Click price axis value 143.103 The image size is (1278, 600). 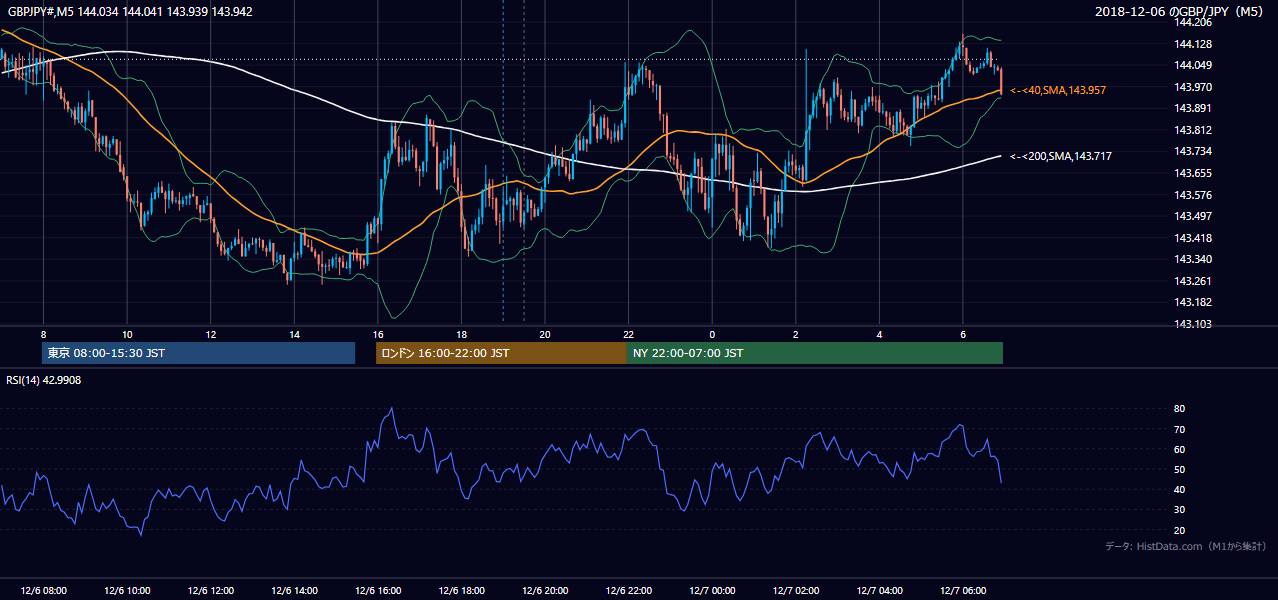click(x=1192, y=324)
